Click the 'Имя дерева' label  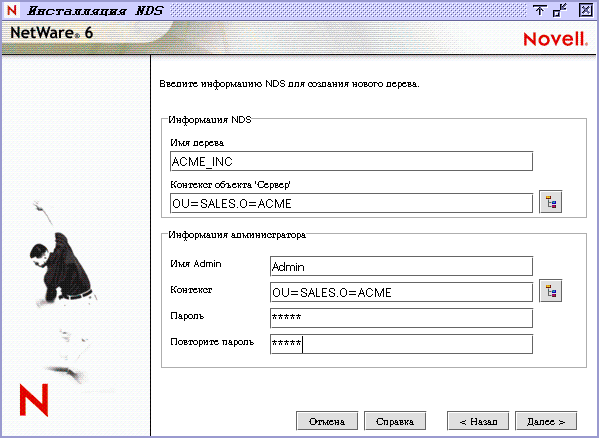pyautogui.click(x=197, y=143)
